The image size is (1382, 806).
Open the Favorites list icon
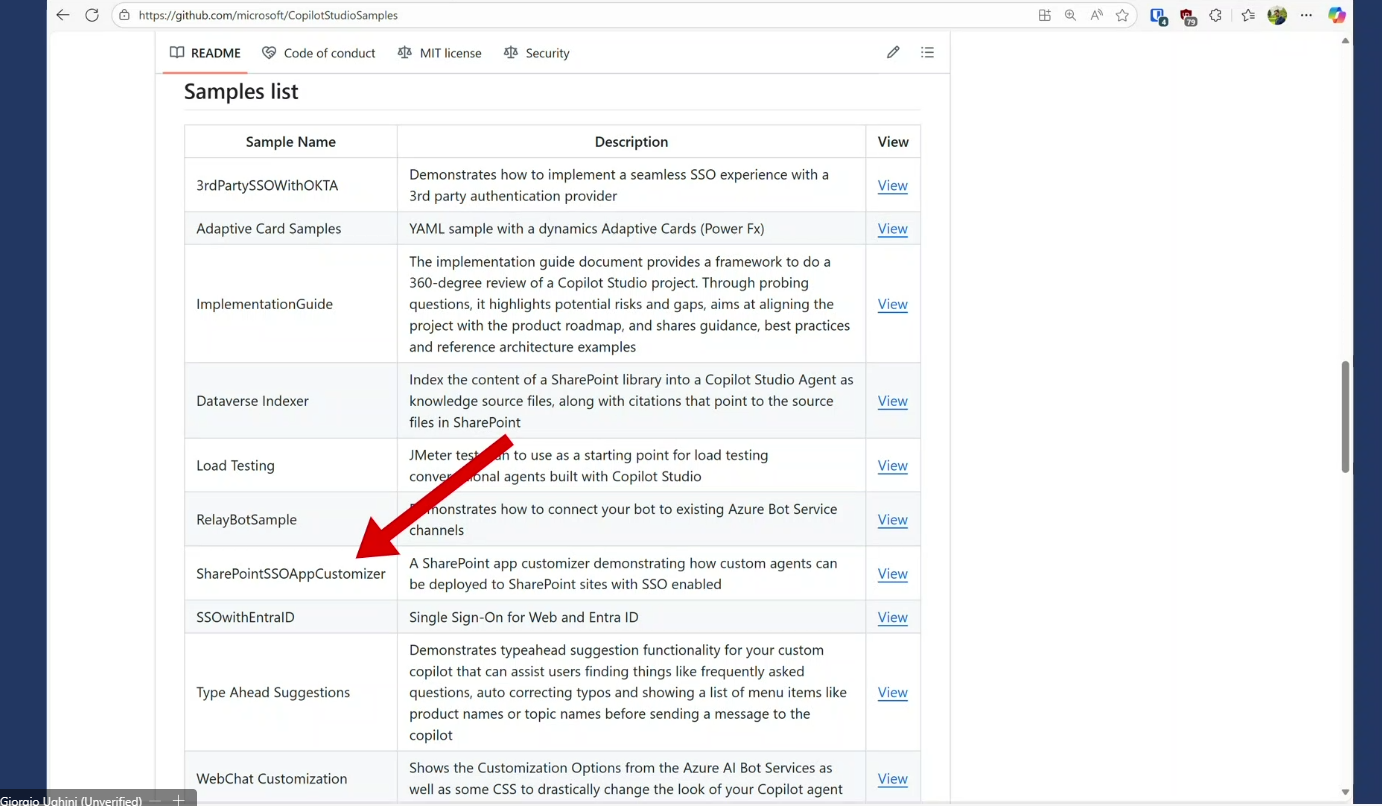coord(1248,15)
